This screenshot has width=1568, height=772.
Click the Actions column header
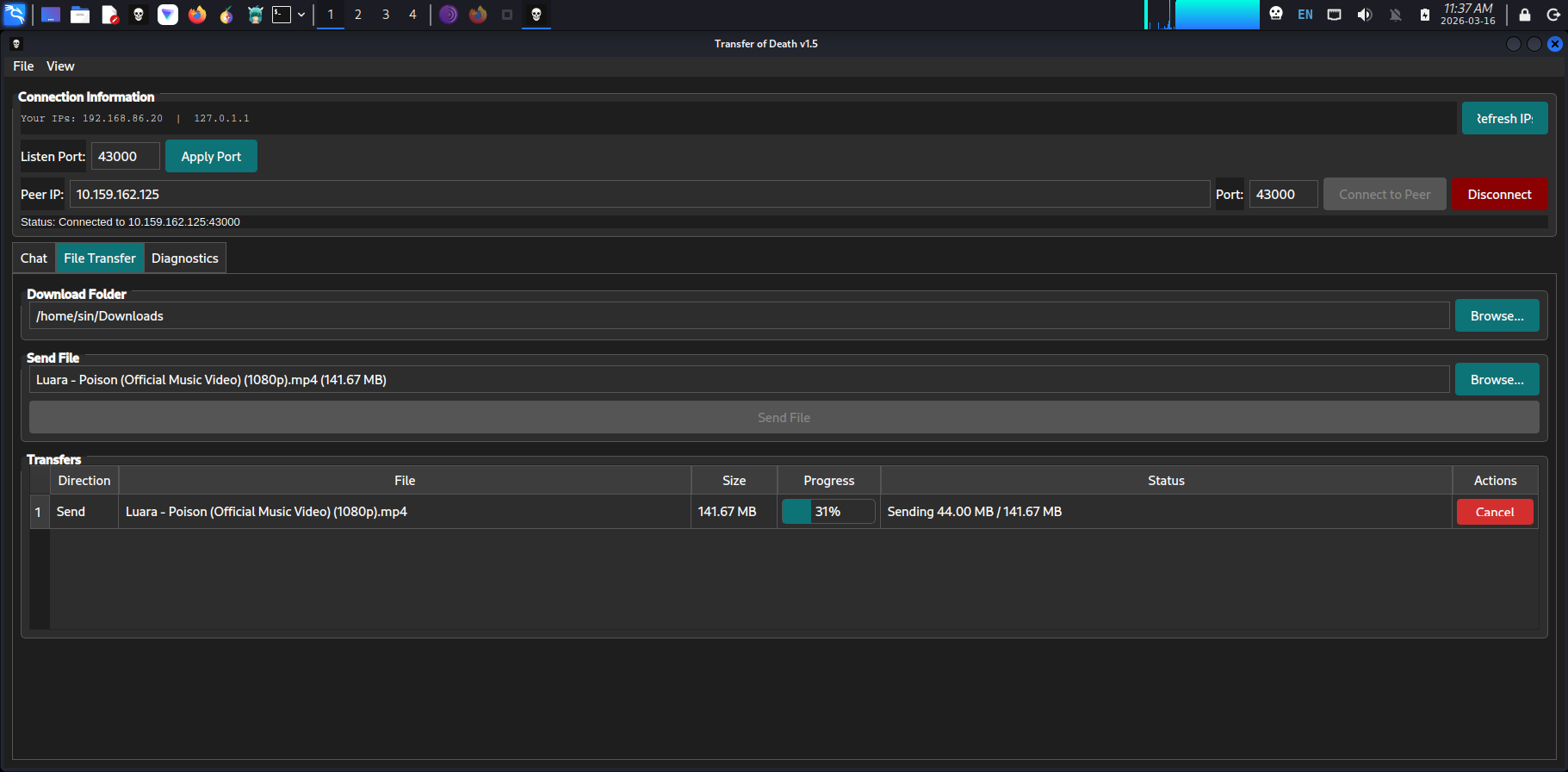pos(1495,480)
